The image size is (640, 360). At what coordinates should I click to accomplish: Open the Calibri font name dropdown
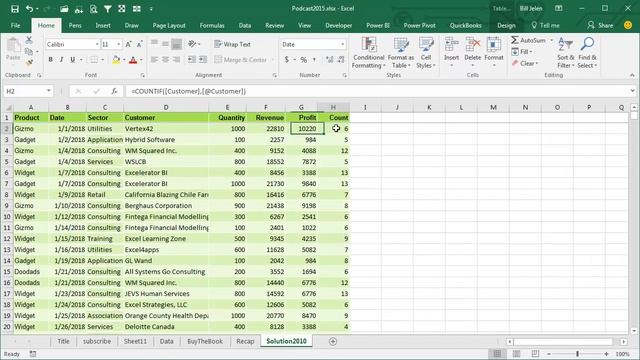click(97, 44)
